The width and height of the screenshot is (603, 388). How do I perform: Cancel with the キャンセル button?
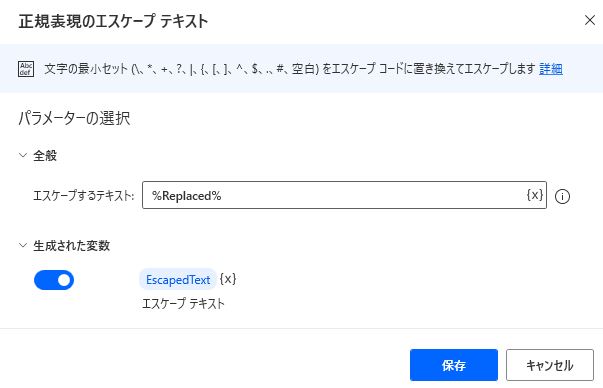[550, 365]
